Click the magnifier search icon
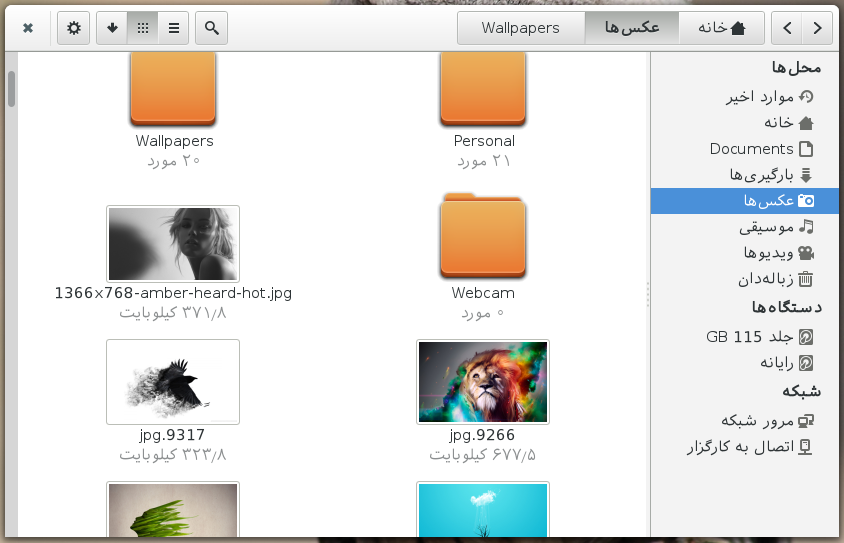 211,28
